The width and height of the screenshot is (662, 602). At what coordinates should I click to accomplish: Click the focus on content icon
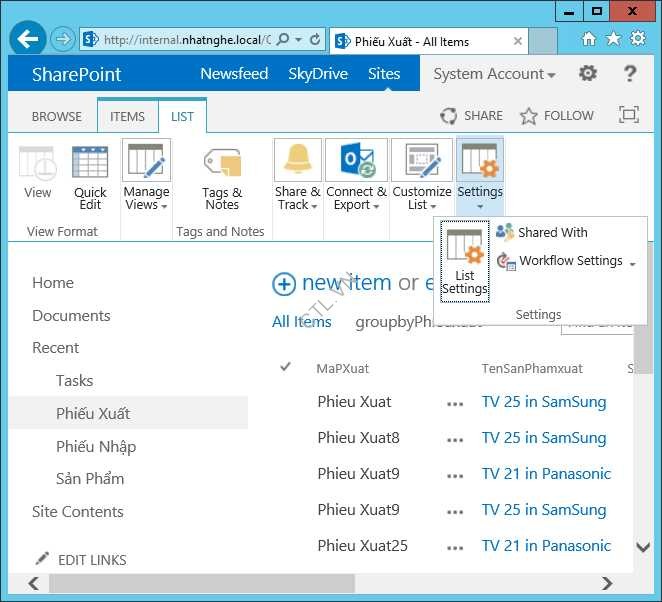629,116
